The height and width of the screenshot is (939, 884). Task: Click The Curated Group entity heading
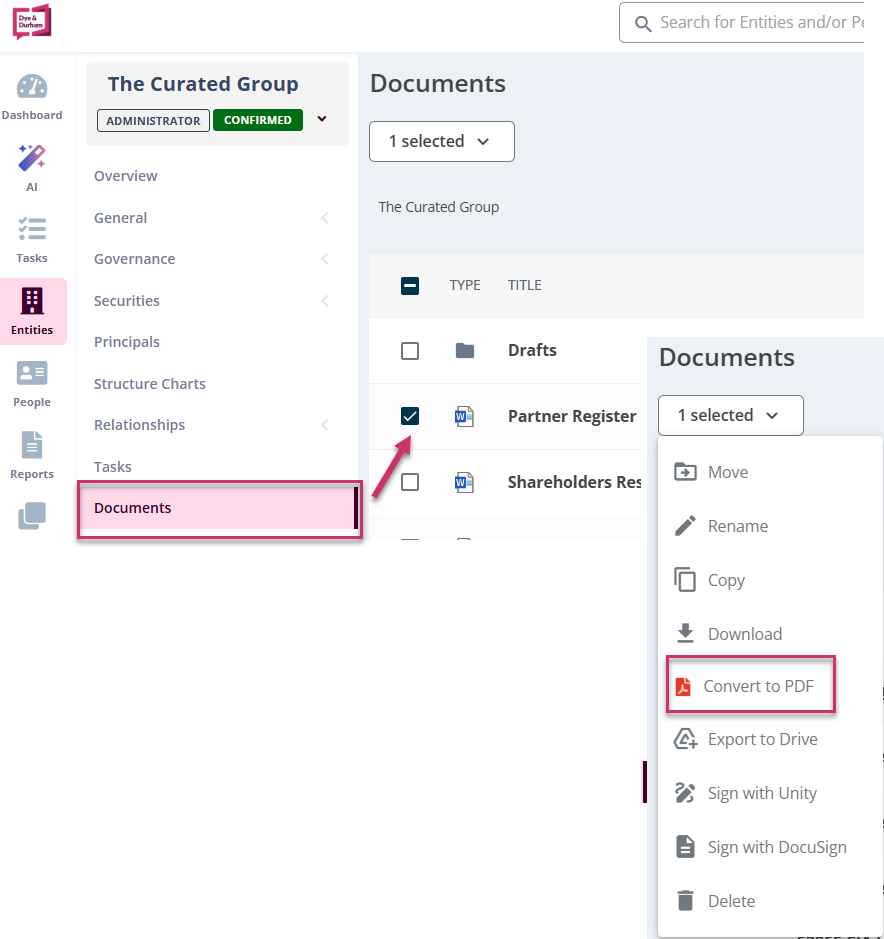click(x=203, y=84)
